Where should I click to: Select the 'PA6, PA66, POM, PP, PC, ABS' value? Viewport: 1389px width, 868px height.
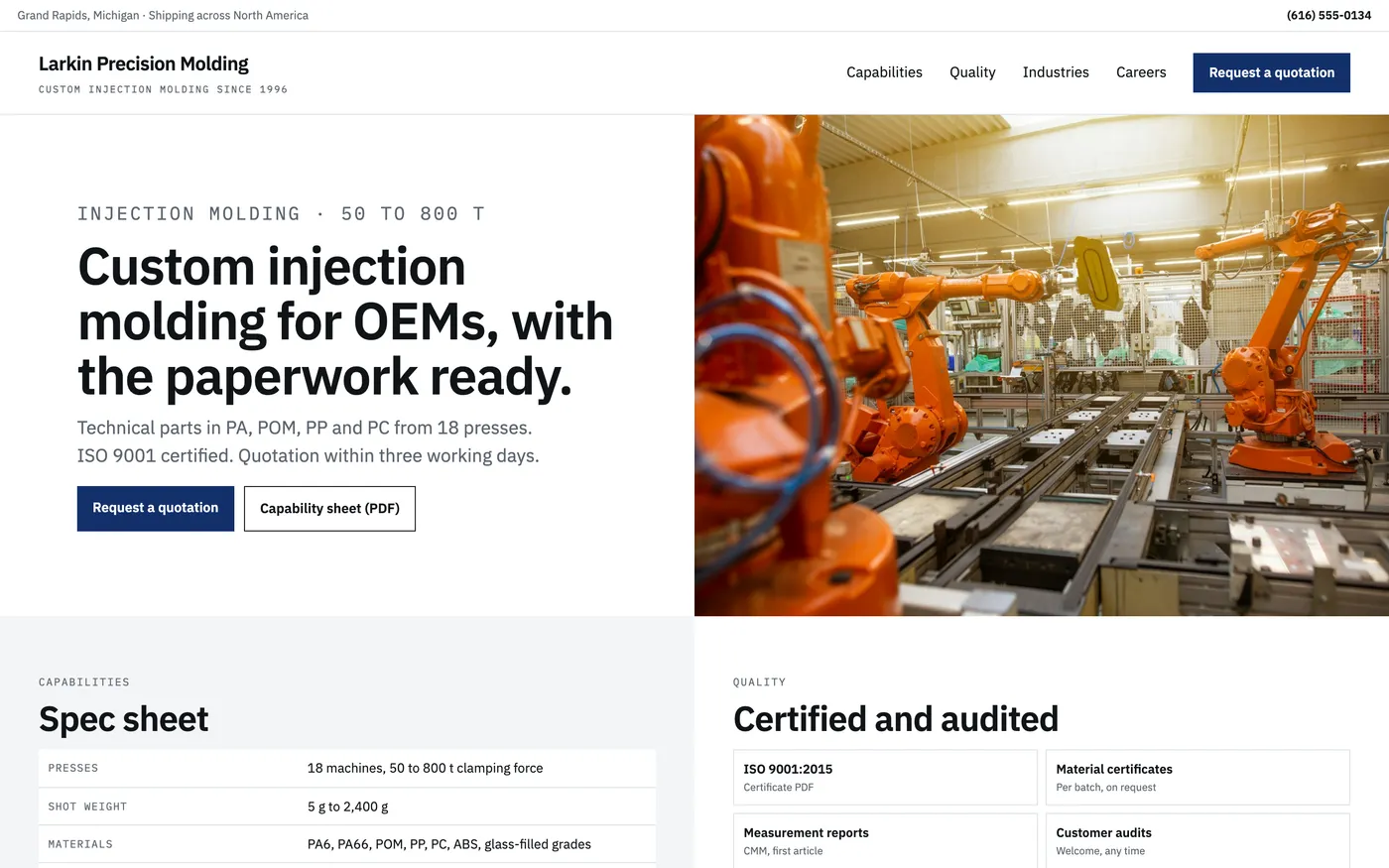click(449, 844)
